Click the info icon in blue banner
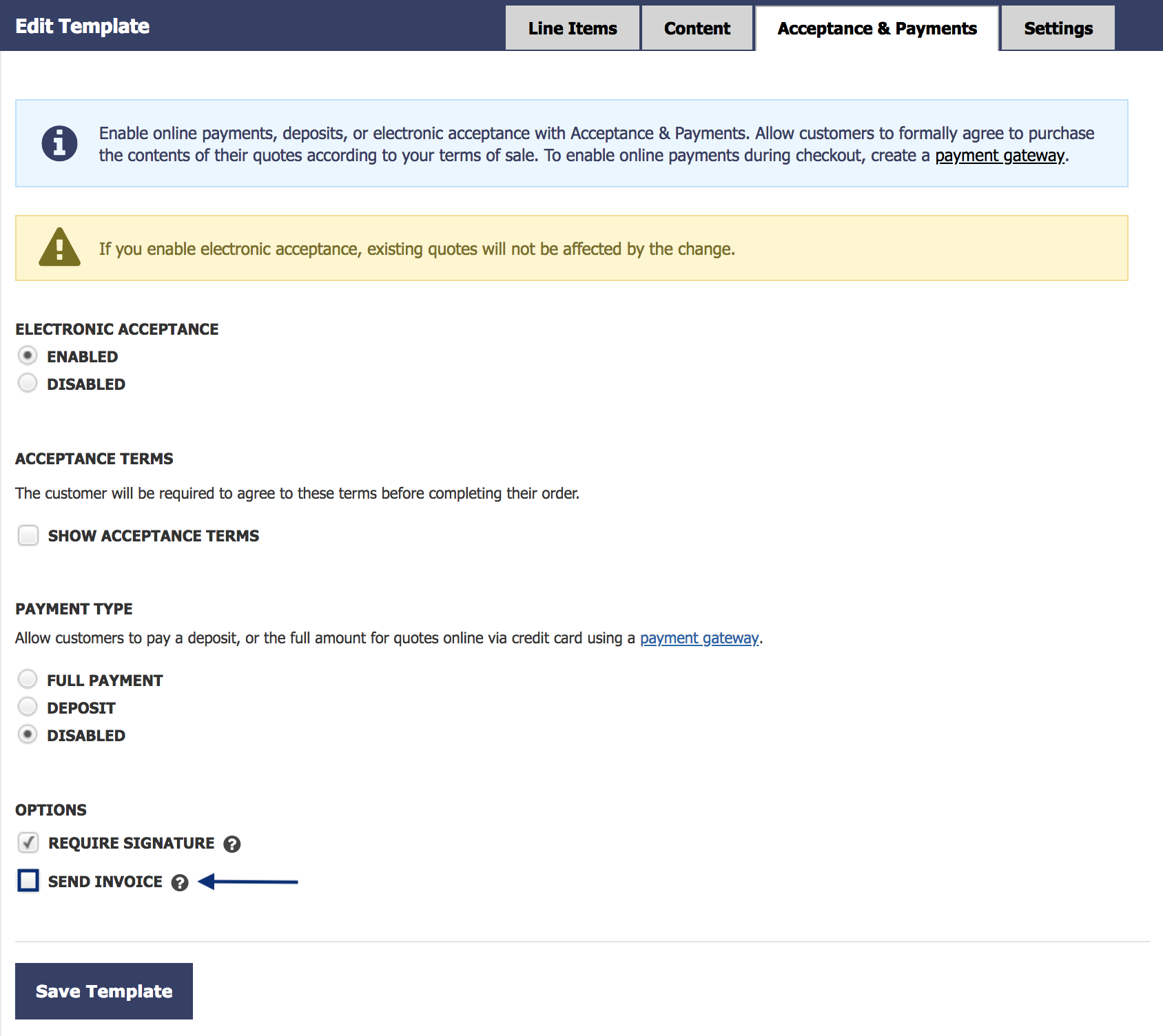Image resolution: width=1163 pixels, height=1036 pixels. (x=59, y=144)
